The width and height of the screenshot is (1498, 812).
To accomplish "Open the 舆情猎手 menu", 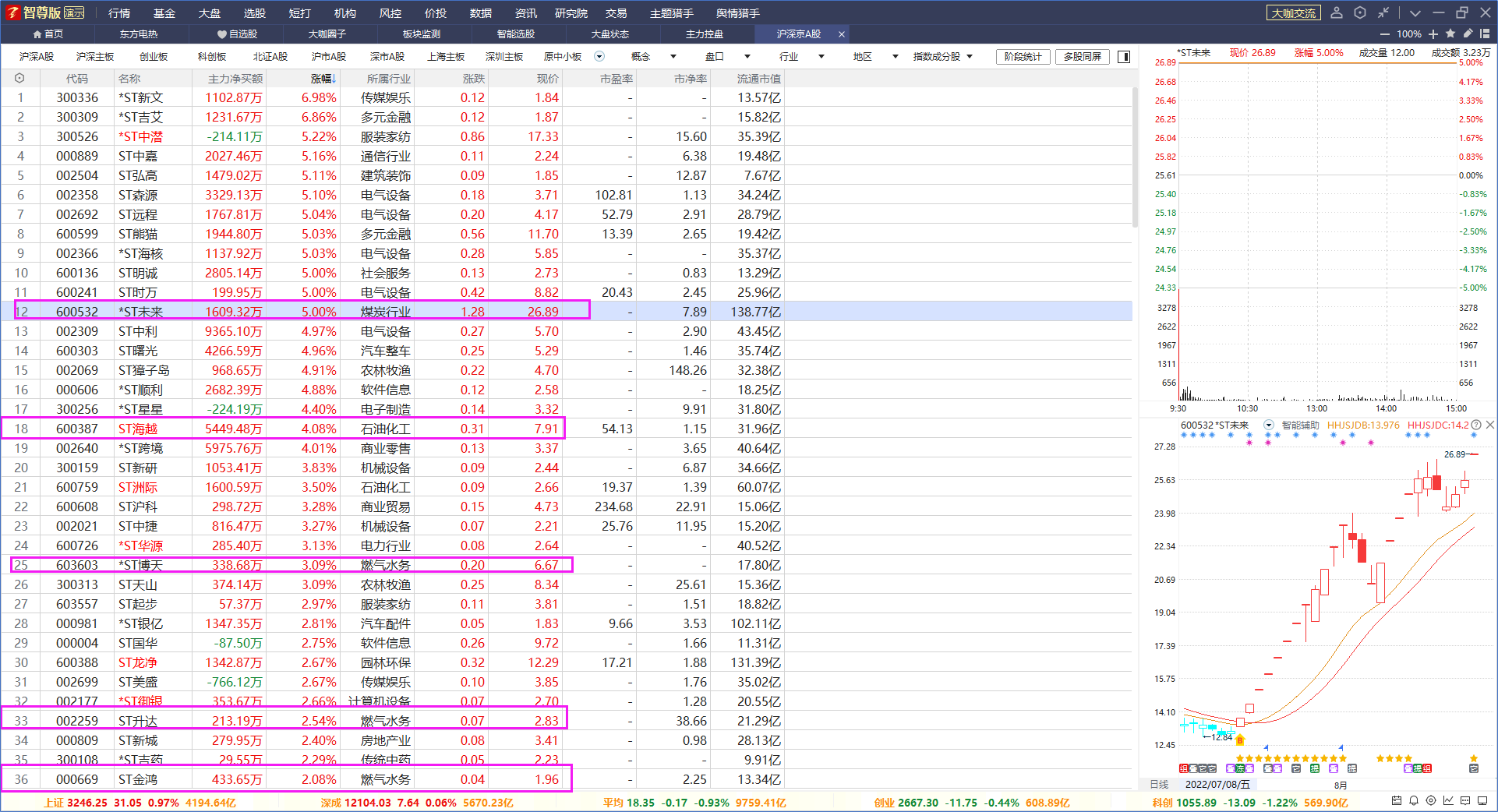I will 738,13.
